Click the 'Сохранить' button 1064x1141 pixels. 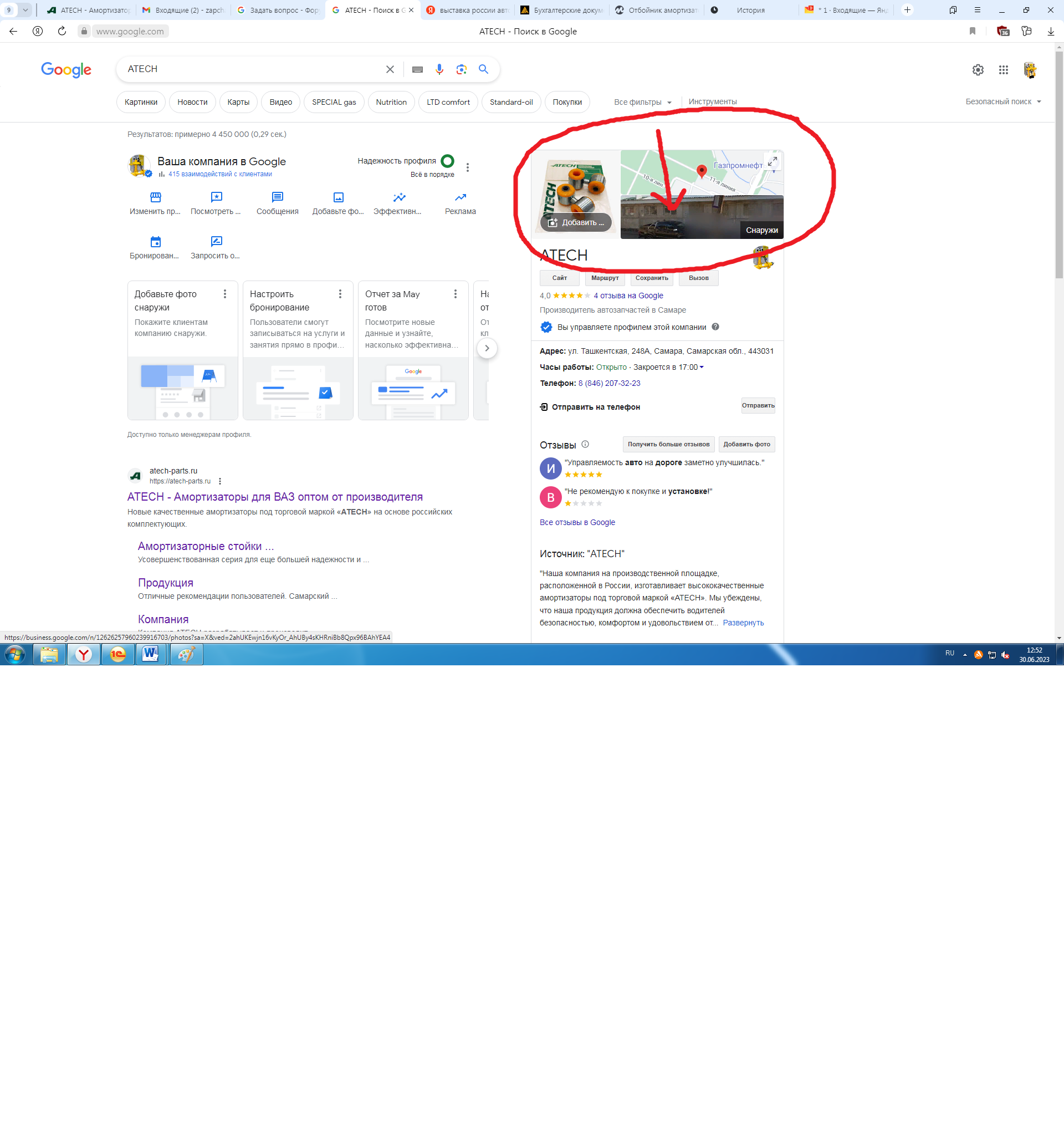(652, 278)
